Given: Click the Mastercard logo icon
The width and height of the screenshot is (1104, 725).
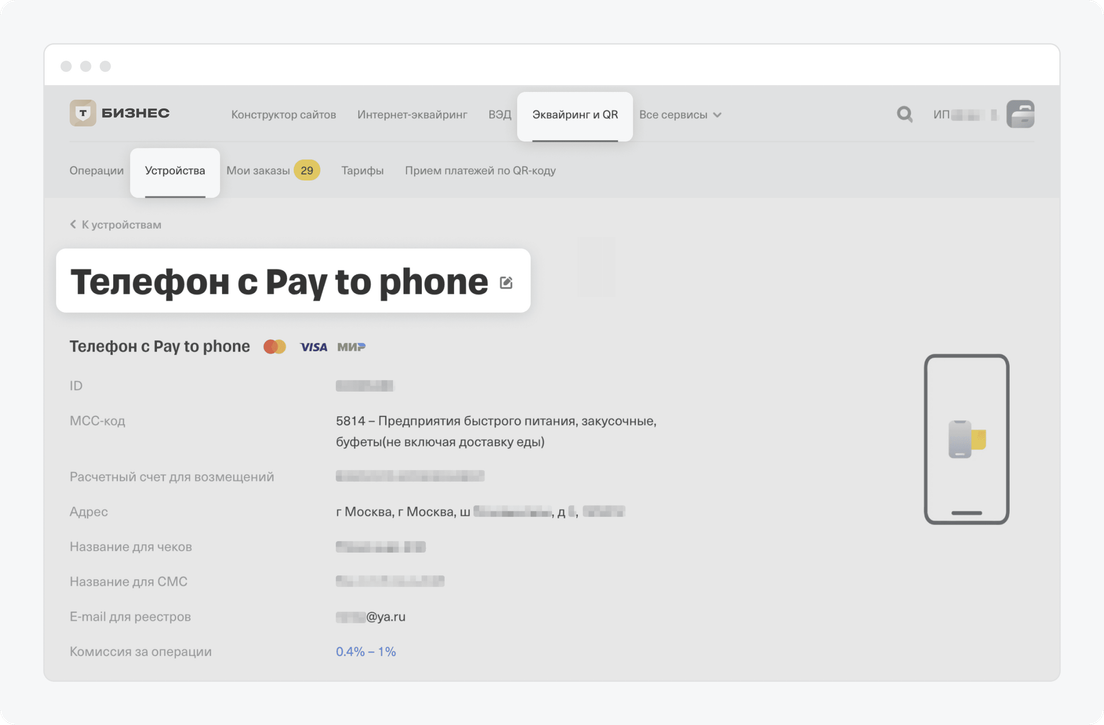Looking at the screenshot, I should pos(275,347).
